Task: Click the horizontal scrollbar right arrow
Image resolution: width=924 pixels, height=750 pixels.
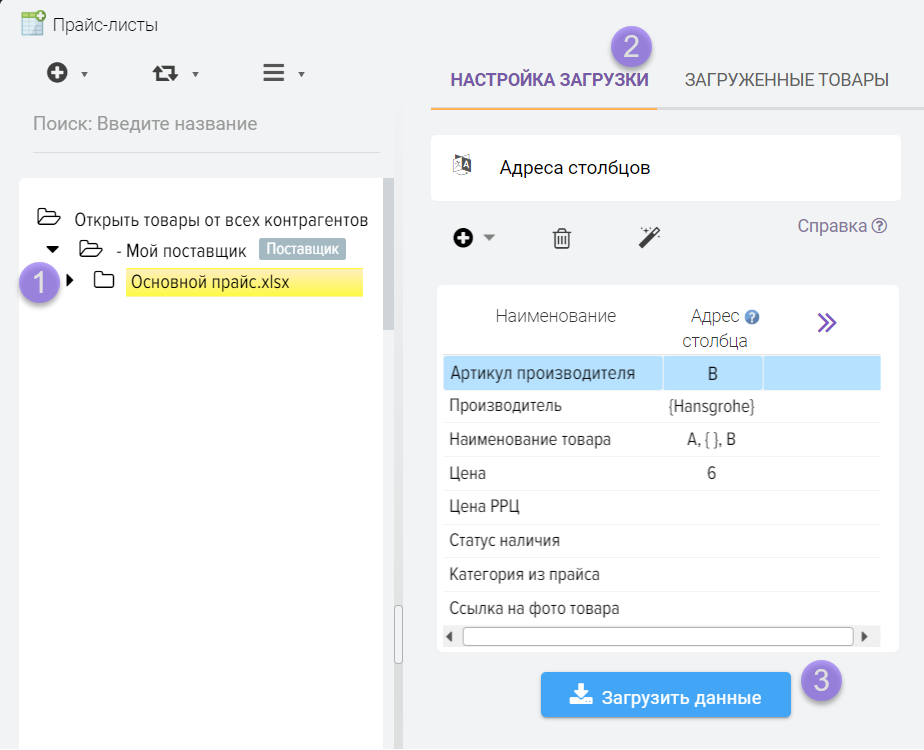Action: (863, 636)
